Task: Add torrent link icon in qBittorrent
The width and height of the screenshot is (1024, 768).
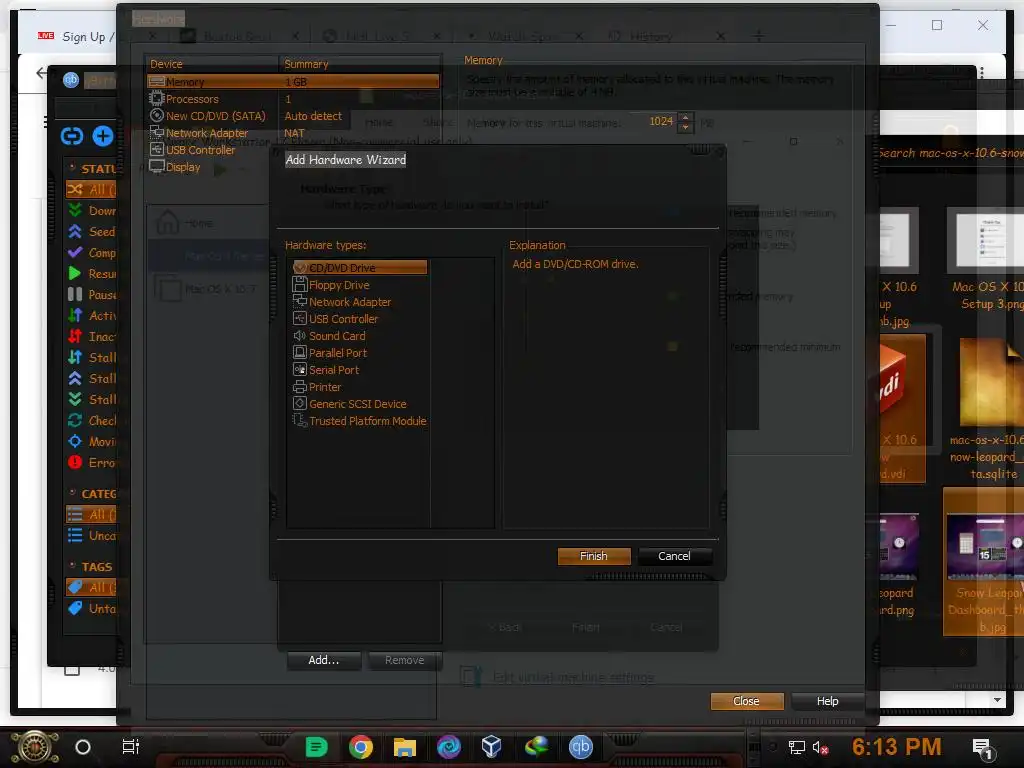Action: click(x=72, y=136)
